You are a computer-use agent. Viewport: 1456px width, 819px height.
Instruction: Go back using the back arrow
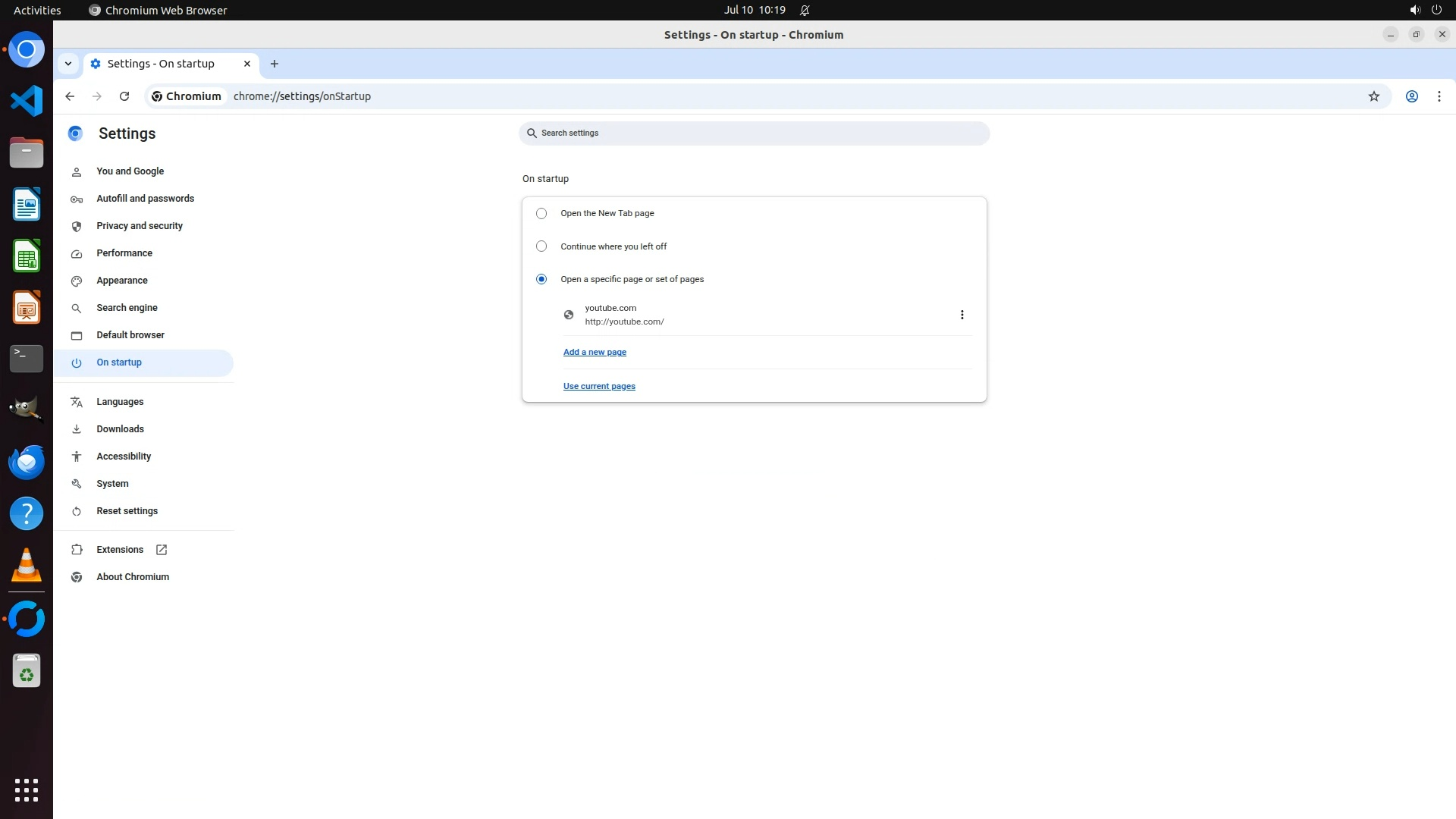[x=70, y=96]
